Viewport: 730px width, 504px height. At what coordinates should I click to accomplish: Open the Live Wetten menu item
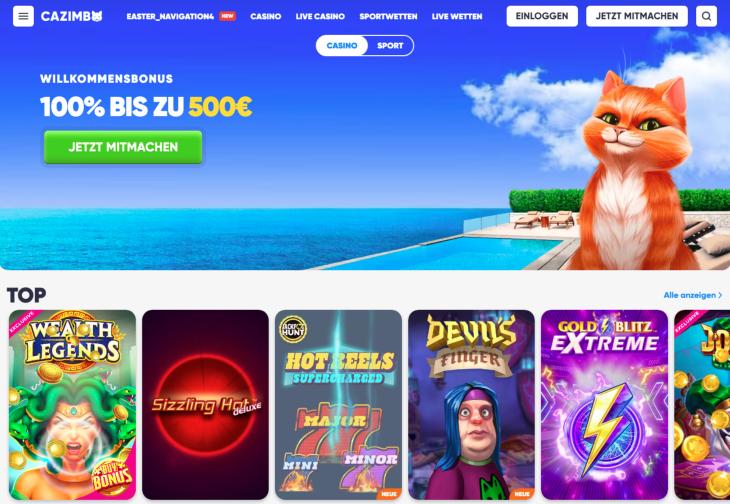(x=457, y=16)
